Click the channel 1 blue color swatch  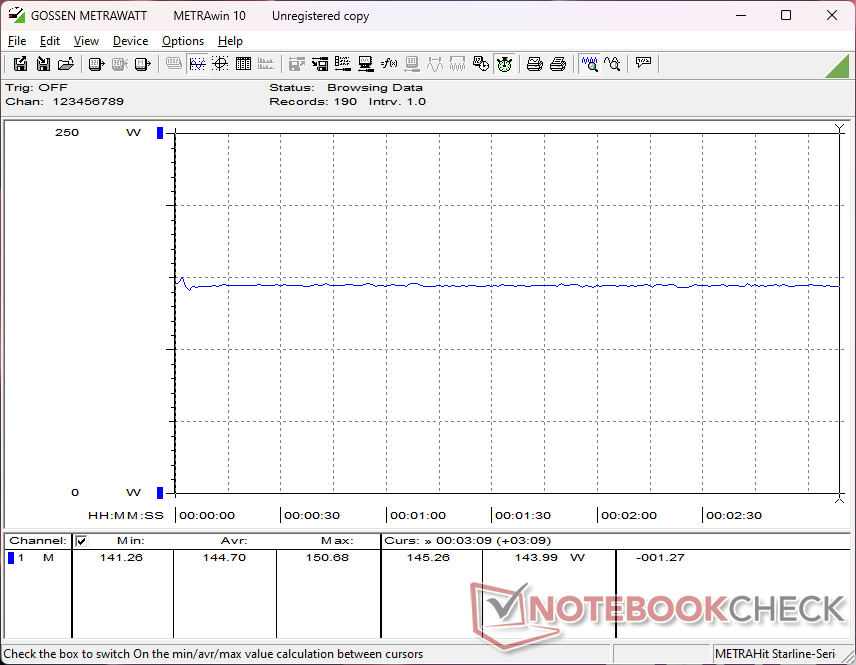tap(11, 558)
